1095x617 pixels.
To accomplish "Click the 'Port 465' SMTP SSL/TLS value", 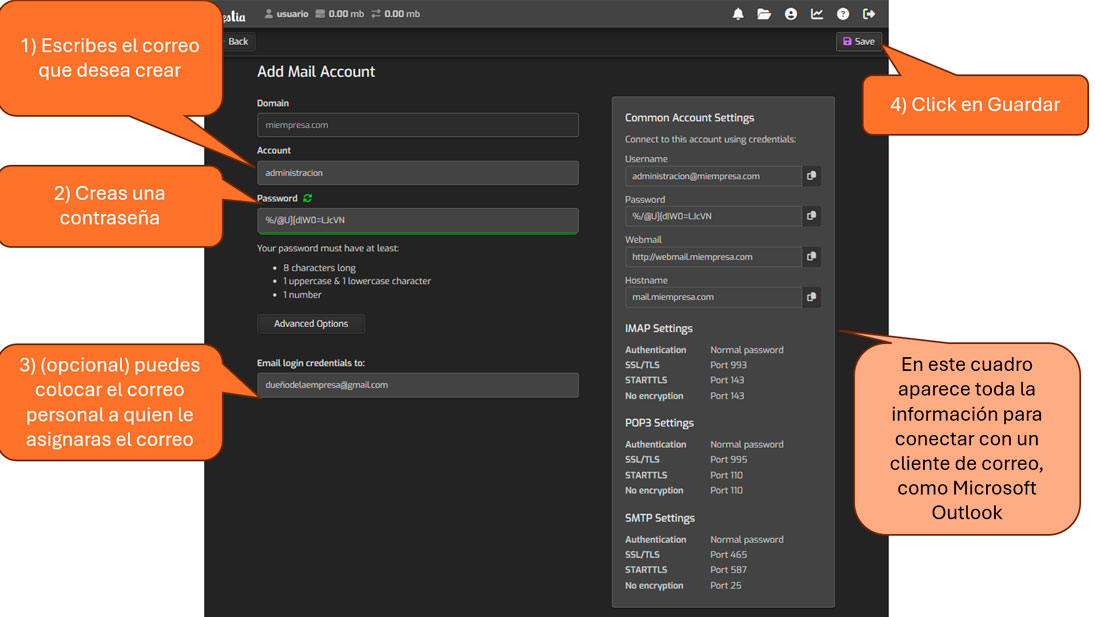I will tap(728, 555).
